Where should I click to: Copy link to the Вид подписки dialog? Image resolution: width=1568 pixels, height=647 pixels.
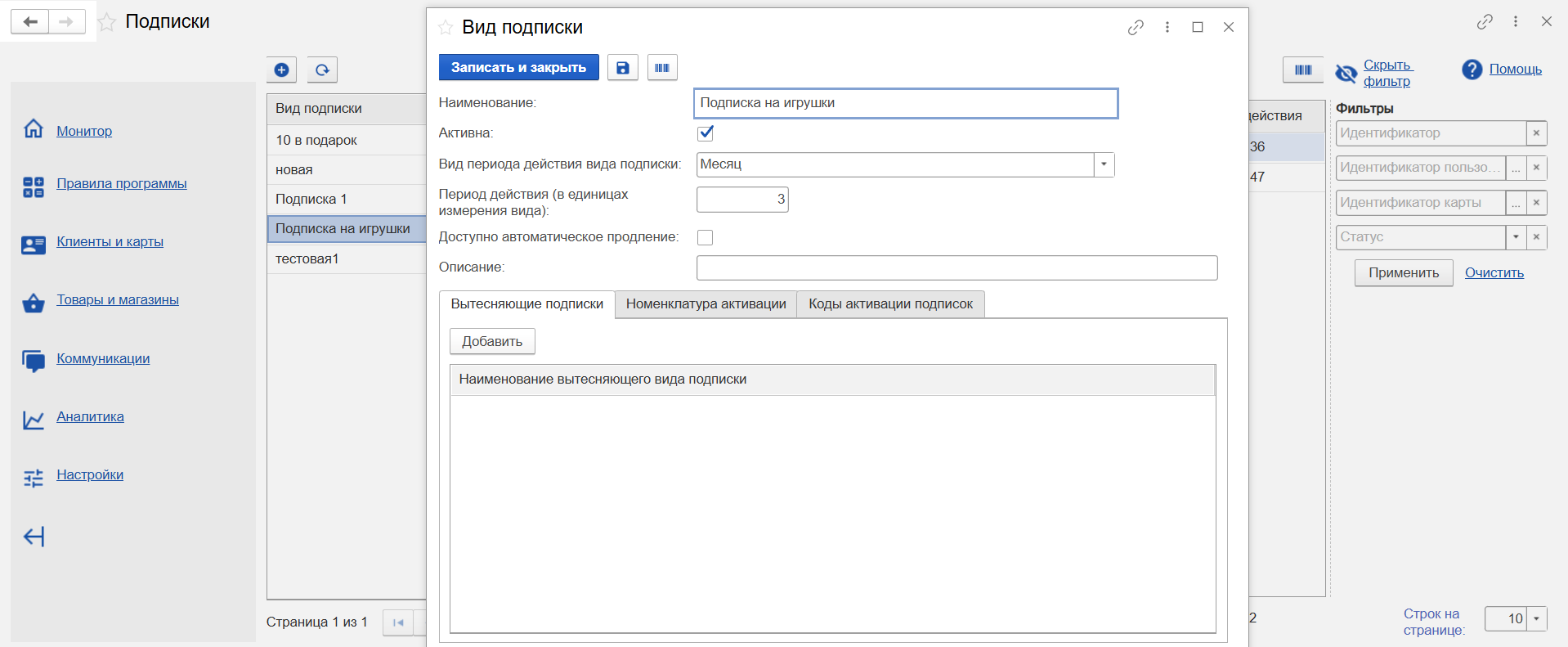pyautogui.click(x=1136, y=27)
